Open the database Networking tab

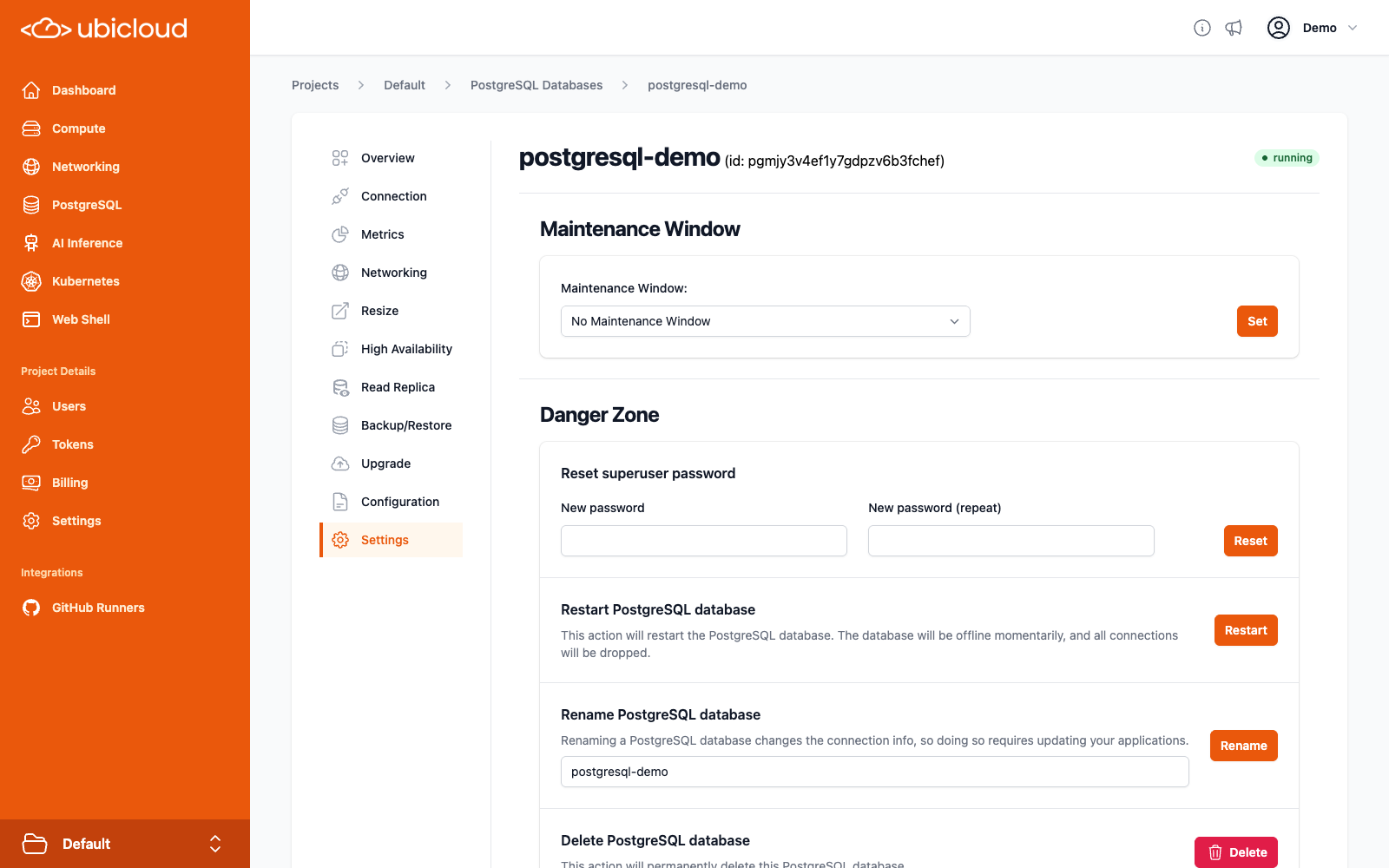click(391, 273)
